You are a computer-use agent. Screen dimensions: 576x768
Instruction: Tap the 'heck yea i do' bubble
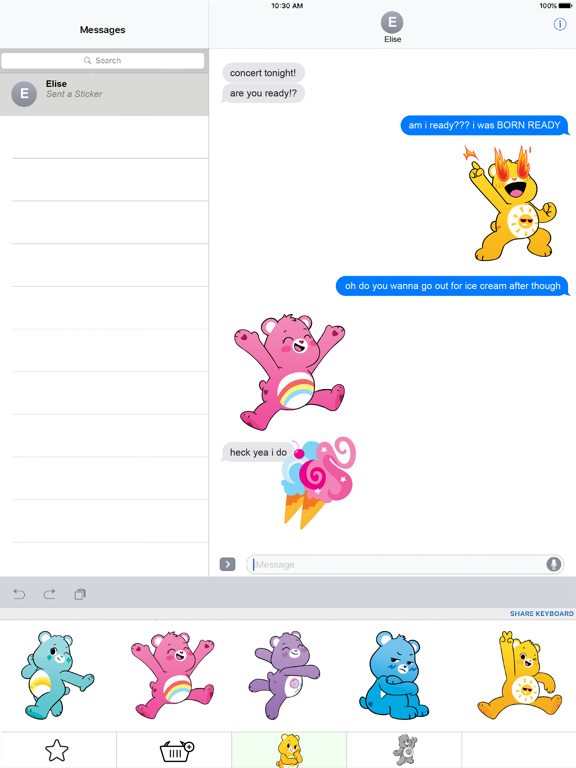coord(258,452)
